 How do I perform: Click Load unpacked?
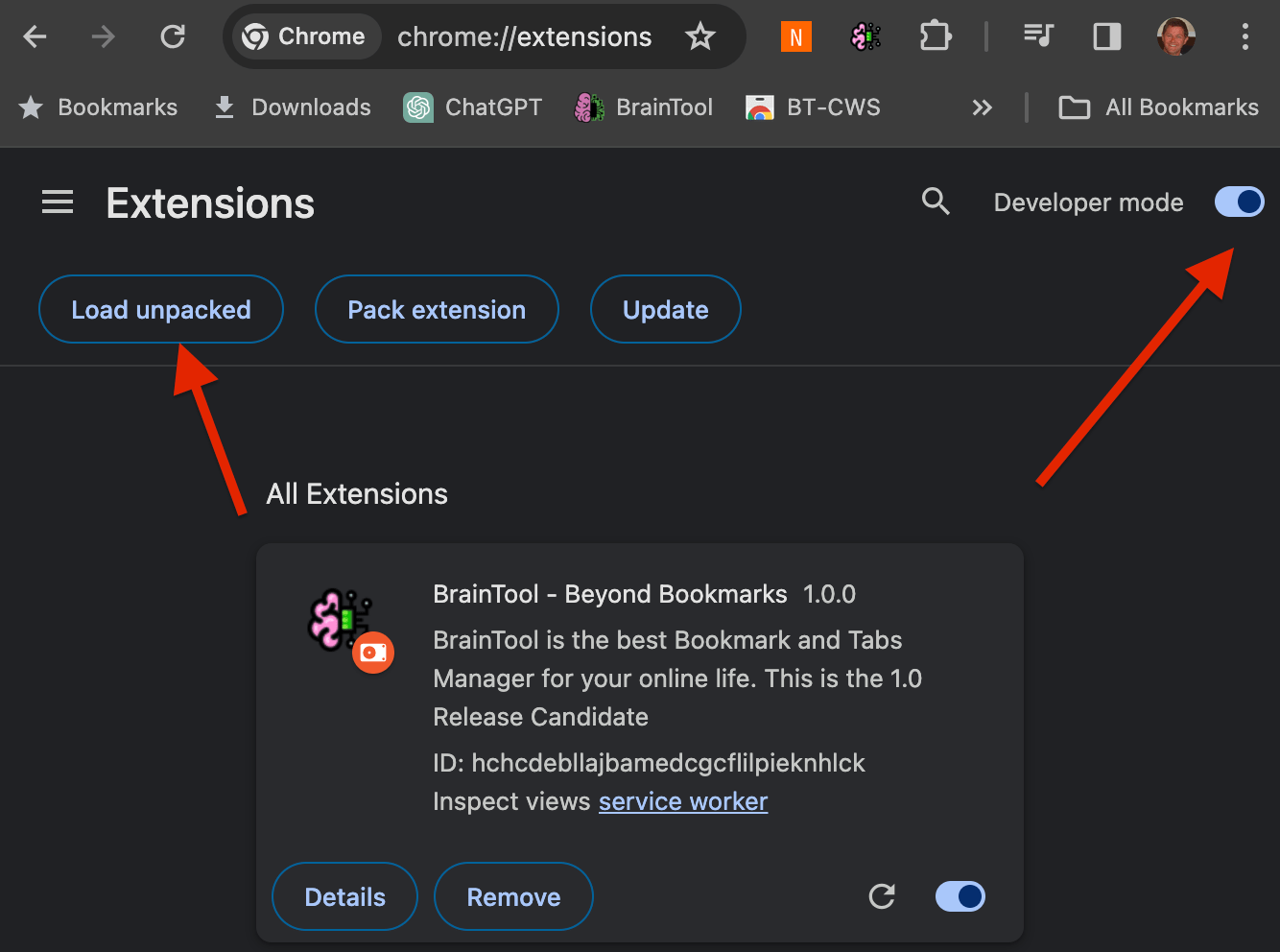pyautogui.click(x=160, y=309)
